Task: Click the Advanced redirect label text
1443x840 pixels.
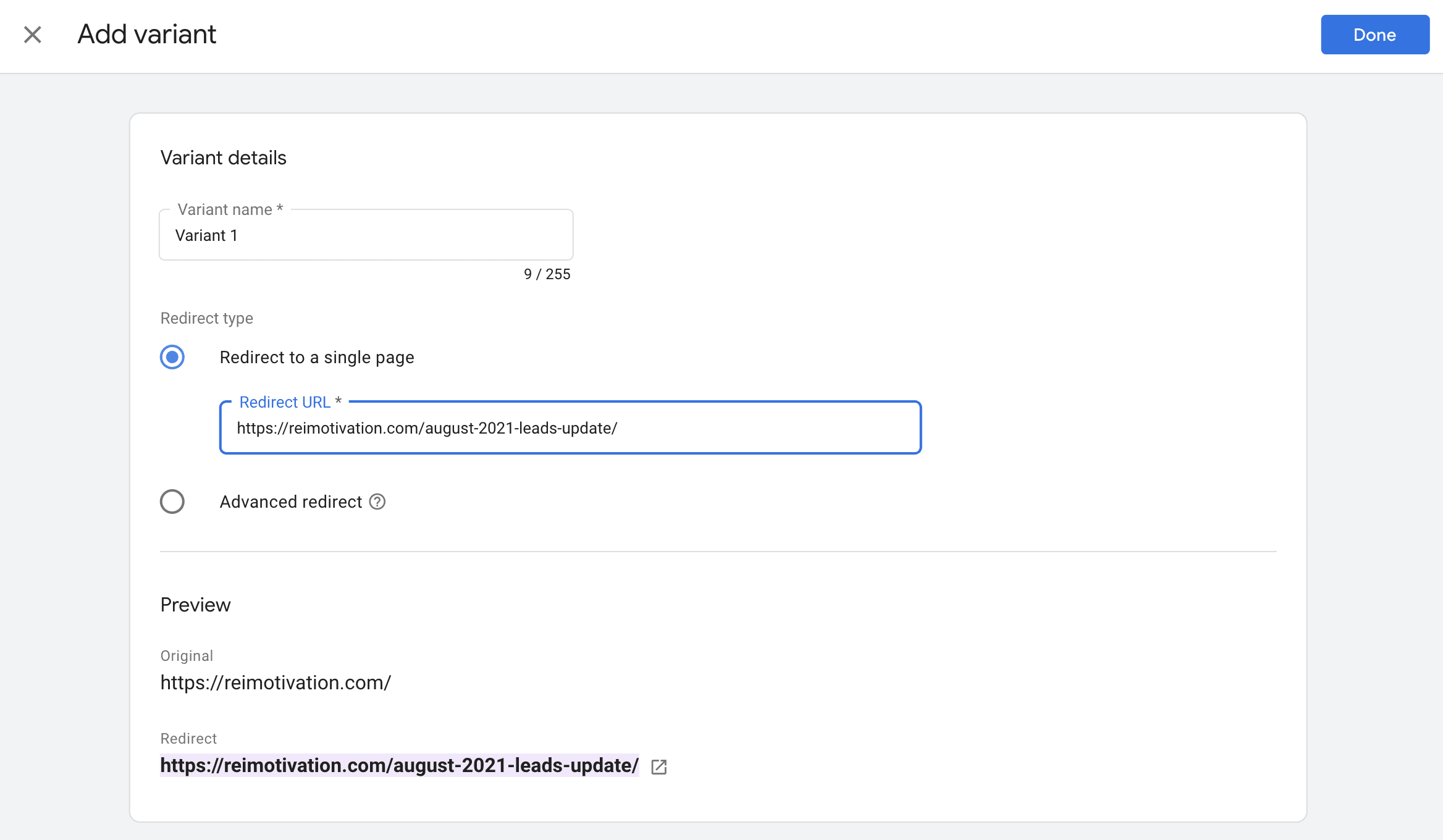Action: 290,502
